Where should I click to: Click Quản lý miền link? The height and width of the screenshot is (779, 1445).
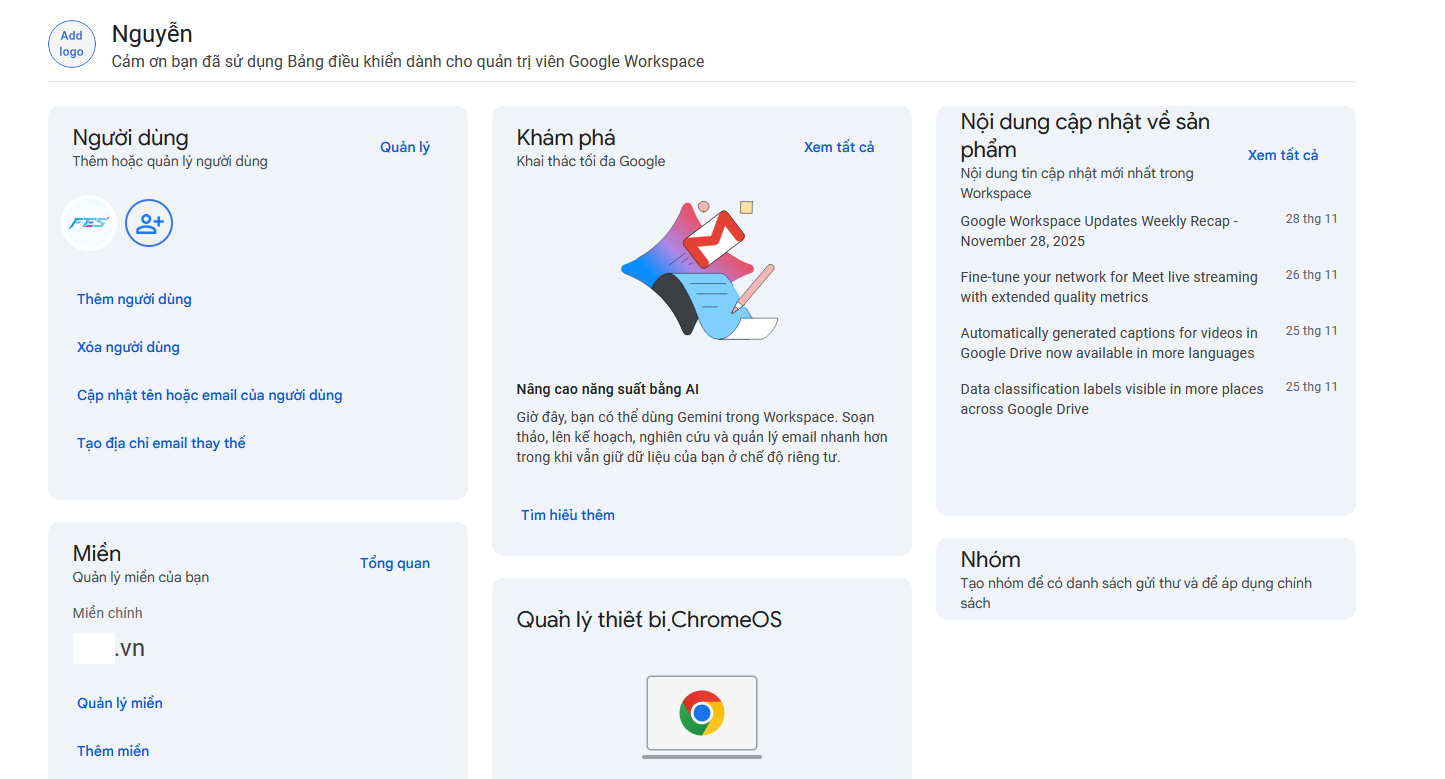pos(120,703)
